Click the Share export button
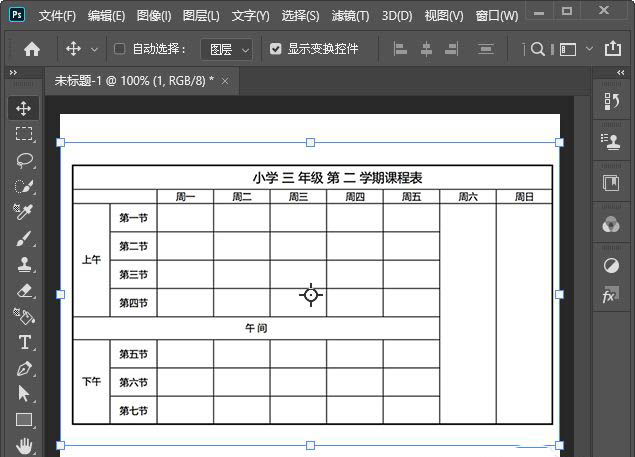This screenshot has height=457, width=635. (x=612, y=49)
